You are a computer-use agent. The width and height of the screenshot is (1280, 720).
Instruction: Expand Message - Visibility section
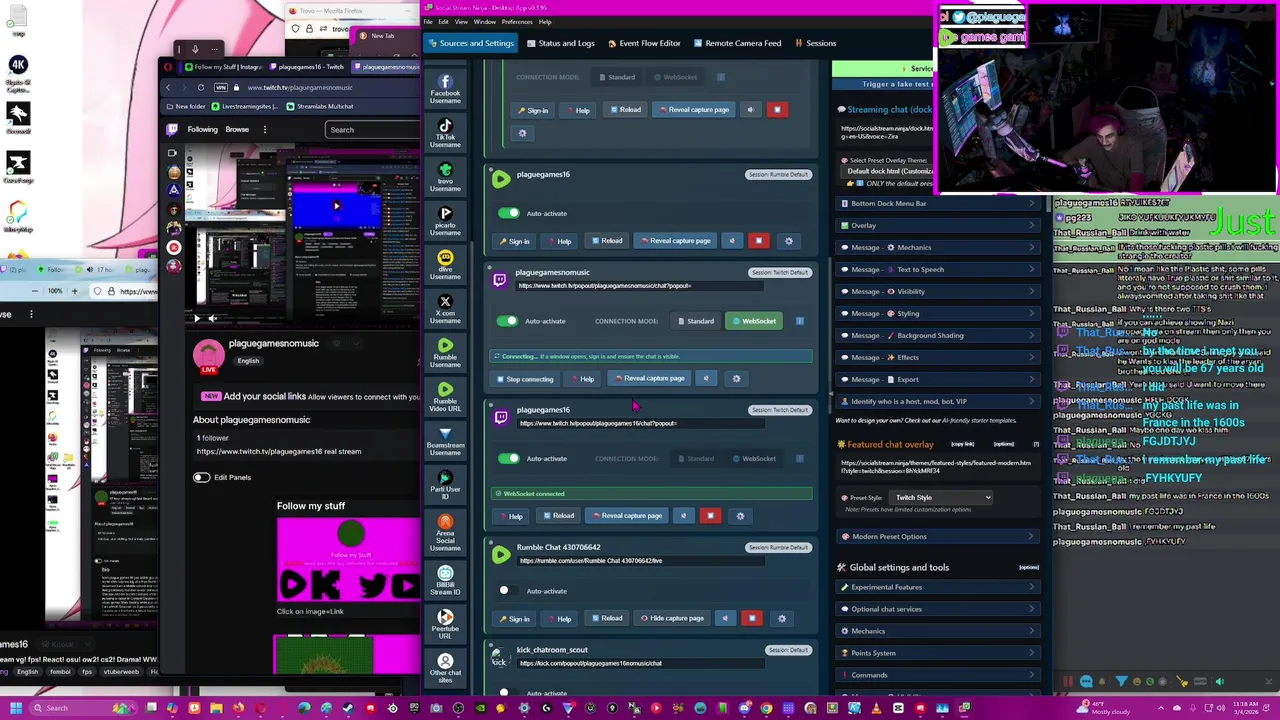click(938, 291)
